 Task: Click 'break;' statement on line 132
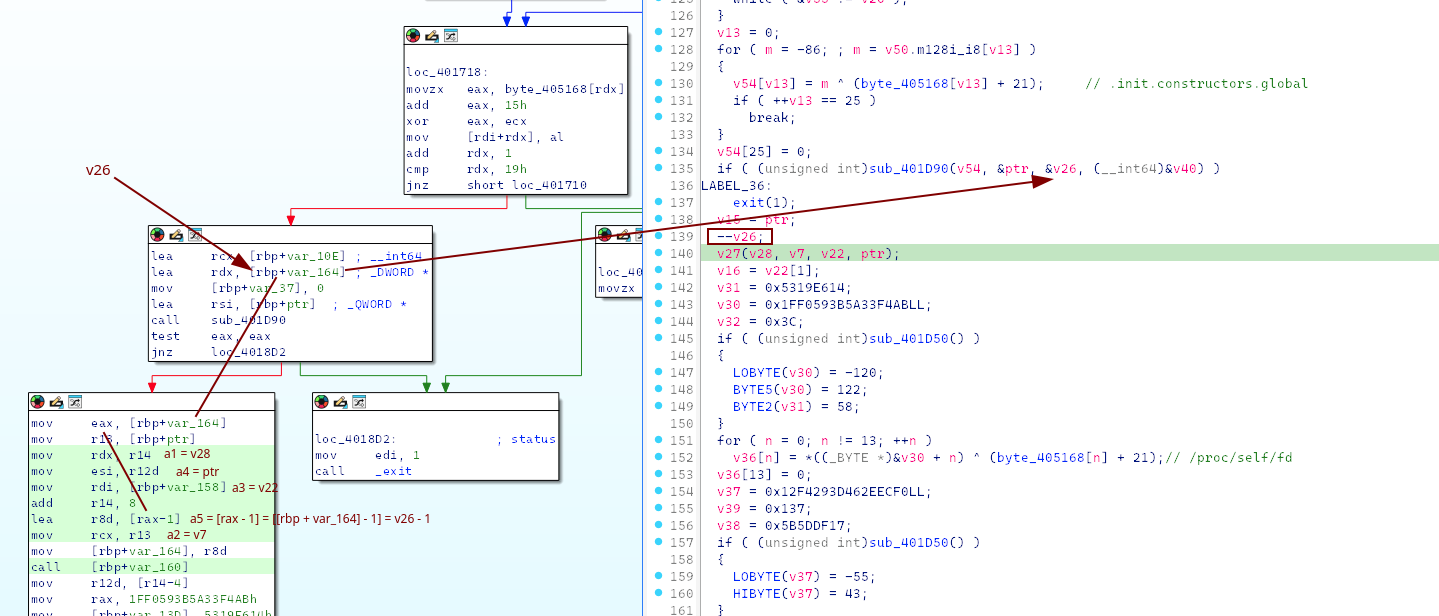tap(772, 117)
